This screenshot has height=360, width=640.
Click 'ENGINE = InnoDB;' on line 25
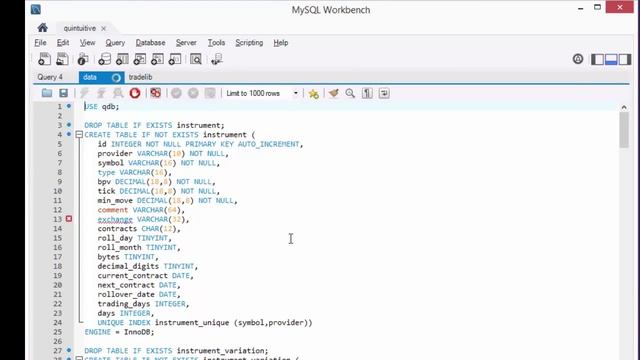(120, 332)
